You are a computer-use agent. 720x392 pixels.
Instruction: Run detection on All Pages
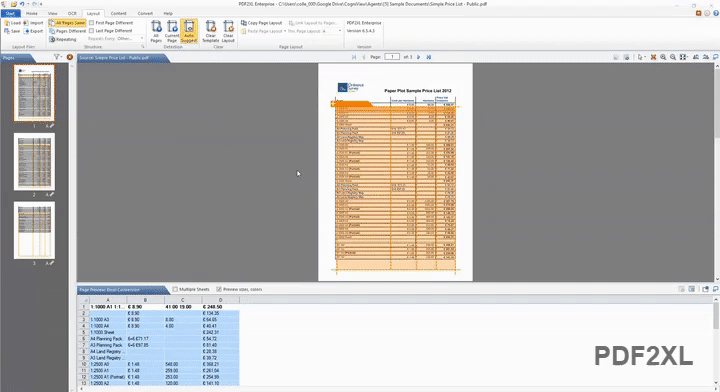pyautogui.click(x=156, y=31)
